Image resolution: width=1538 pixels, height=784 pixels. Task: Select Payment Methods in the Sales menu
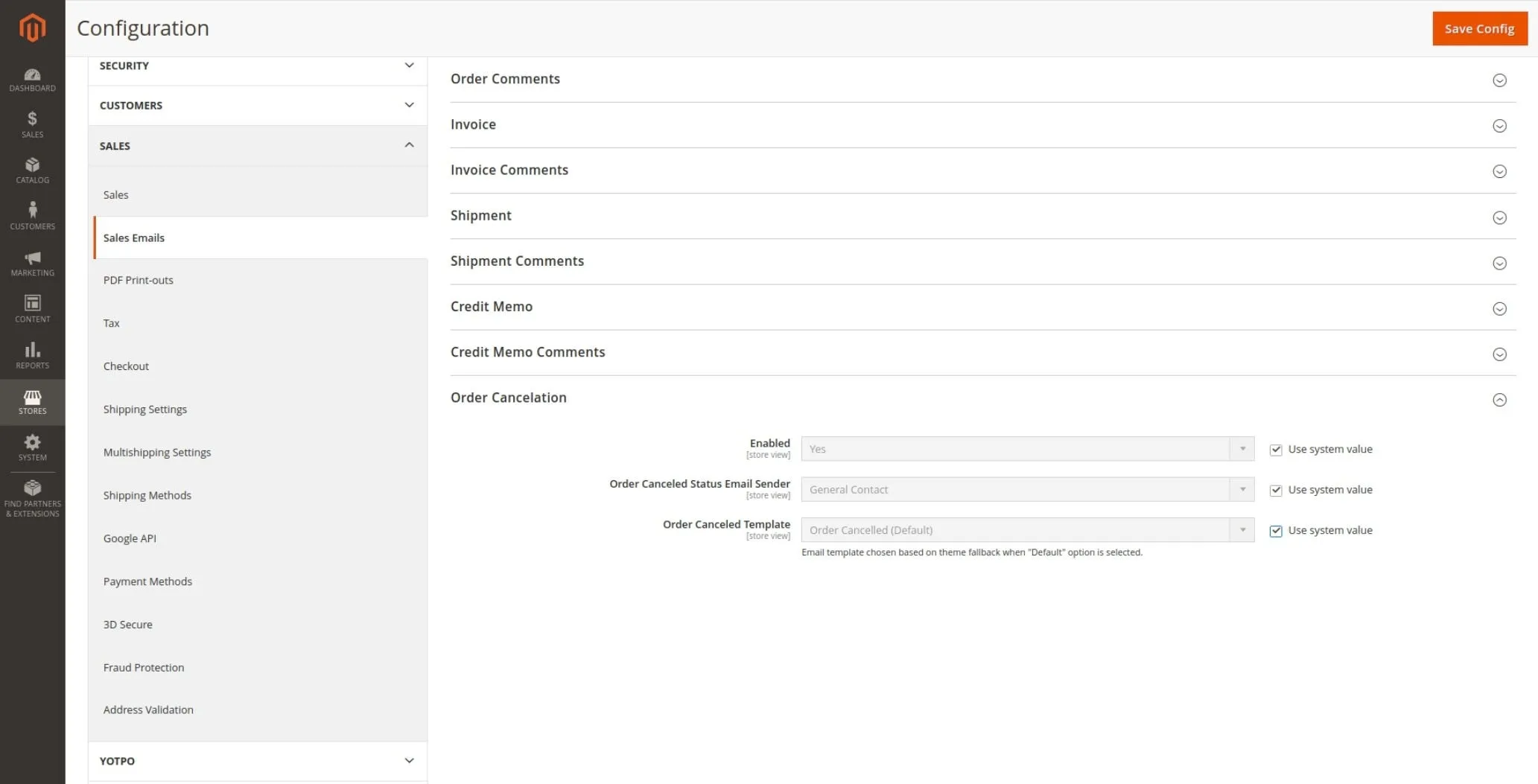click(x=147, y=581)
